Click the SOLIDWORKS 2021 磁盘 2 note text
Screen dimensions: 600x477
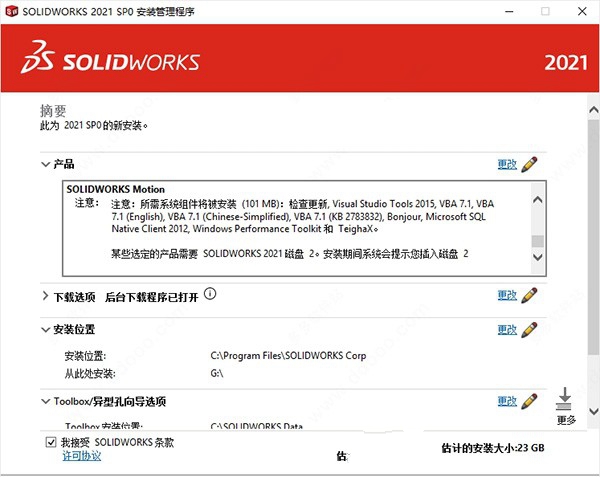point(290,254)
